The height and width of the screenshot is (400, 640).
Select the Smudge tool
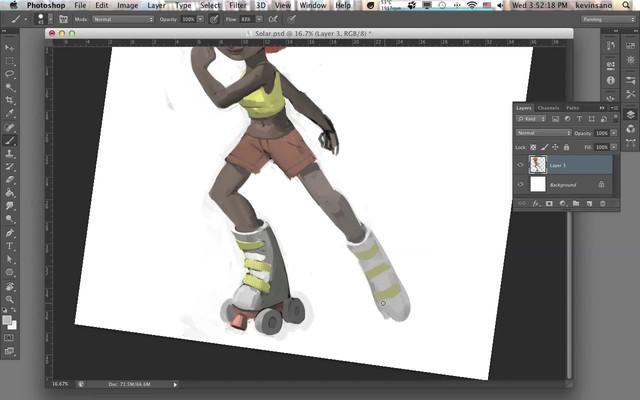tap(9, 206)
